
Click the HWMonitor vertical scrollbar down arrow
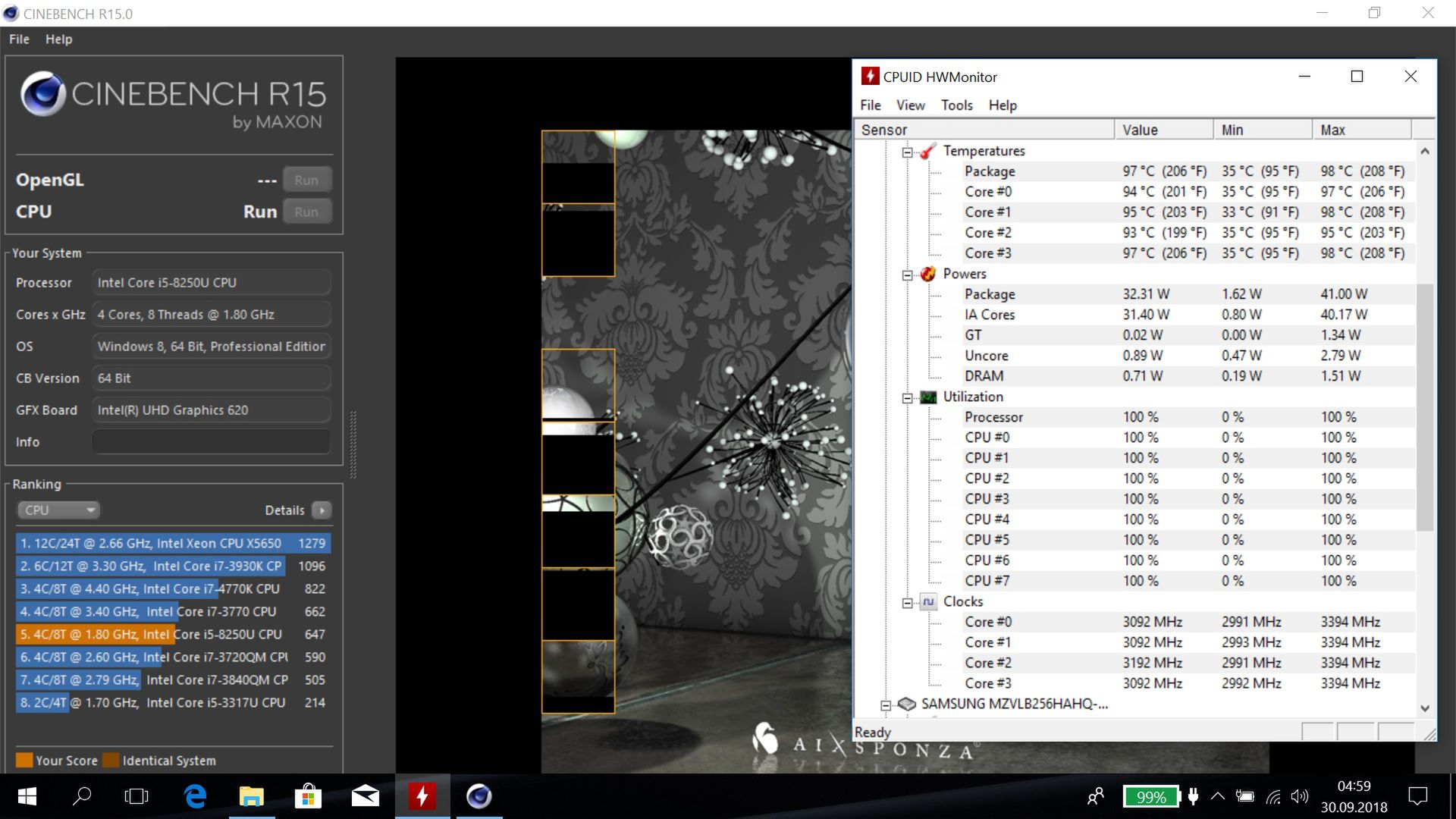pos(1425,708)
